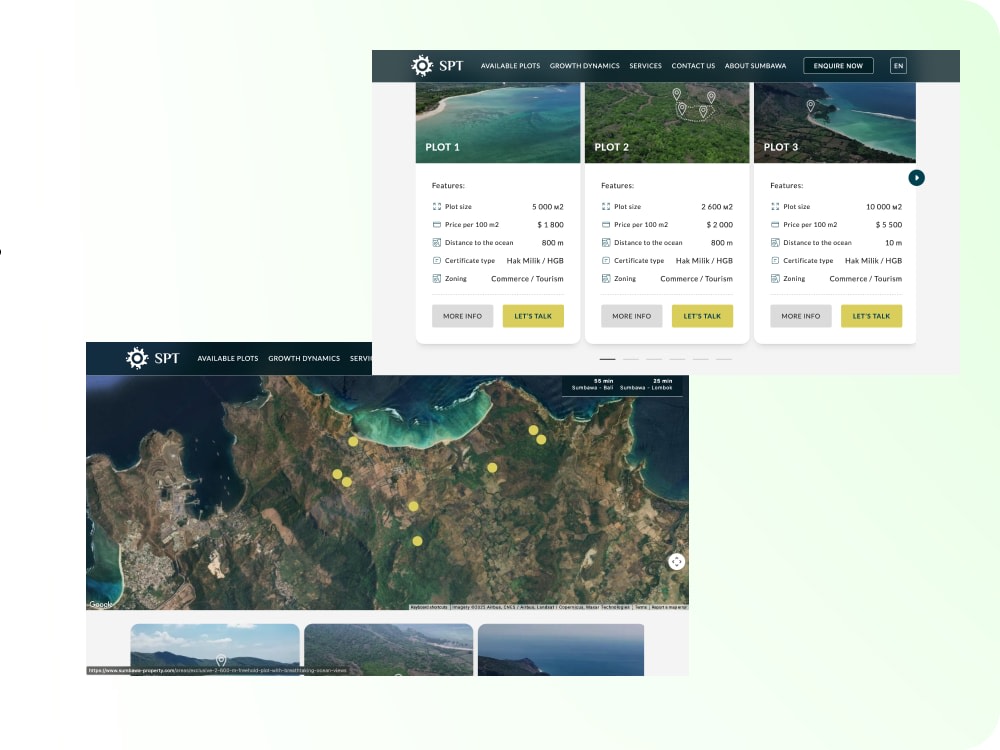This screenshot has height=750, width=1000.
Task: Click More Info on the Plot 3 card
Action: (801, 316)
